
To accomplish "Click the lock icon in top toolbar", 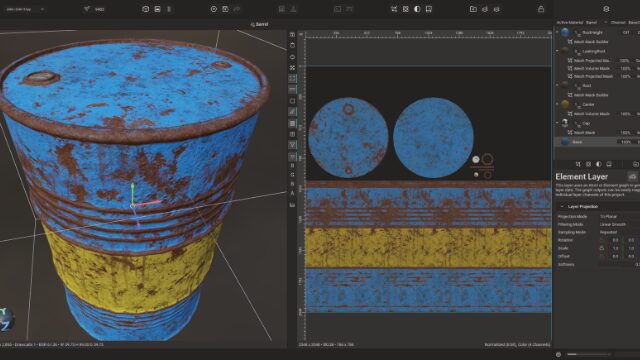I will [x=541, y=9].
